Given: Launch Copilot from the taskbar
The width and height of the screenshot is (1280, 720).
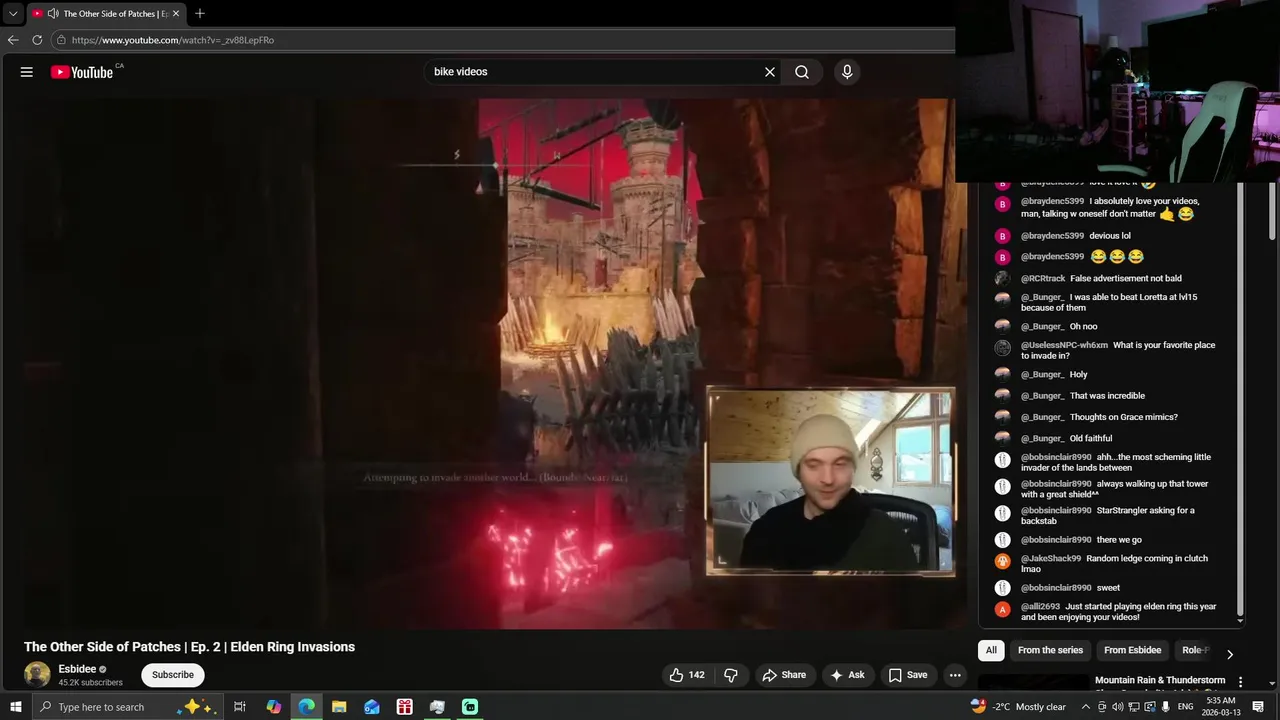Looking at the screenshot, I should tap(274, 707).
